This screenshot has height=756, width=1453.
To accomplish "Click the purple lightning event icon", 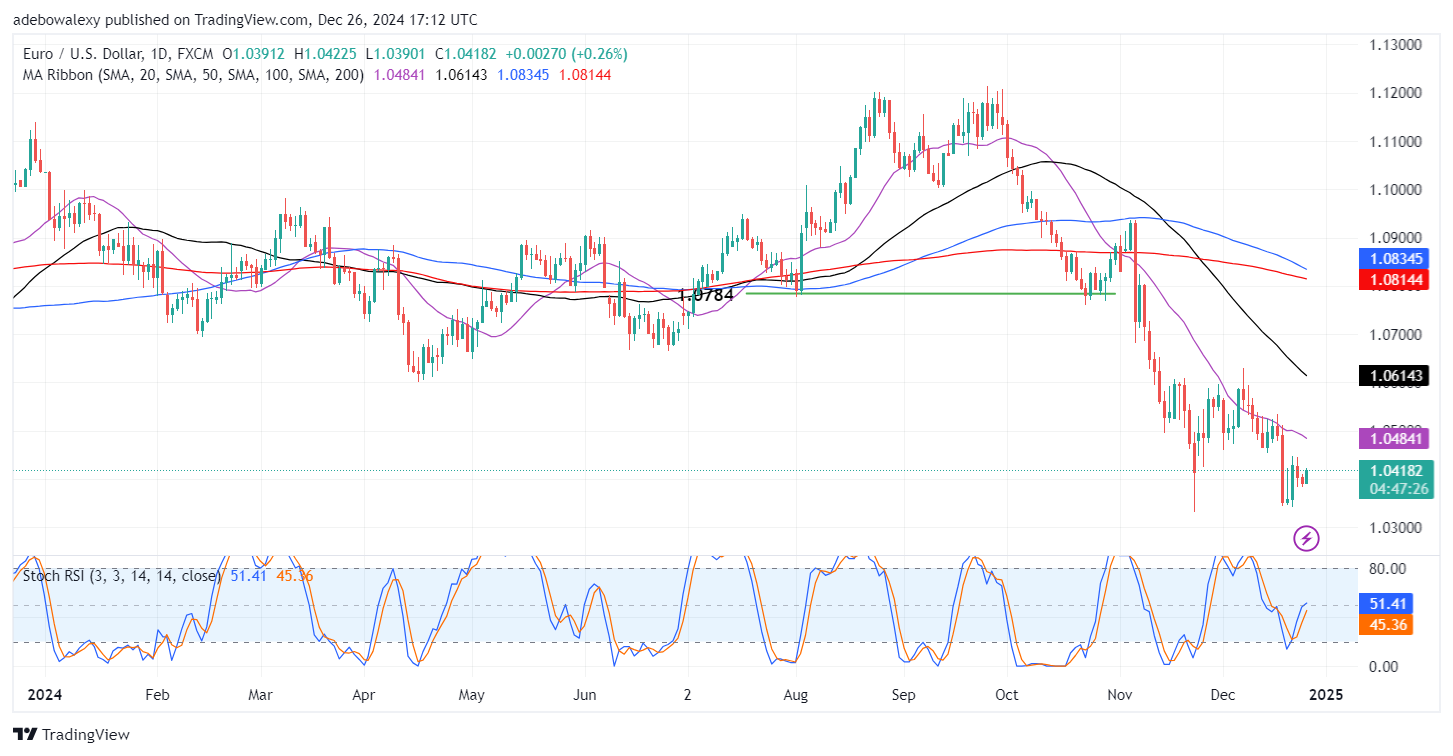I will pyautogui.click(x=1306, y=539).
